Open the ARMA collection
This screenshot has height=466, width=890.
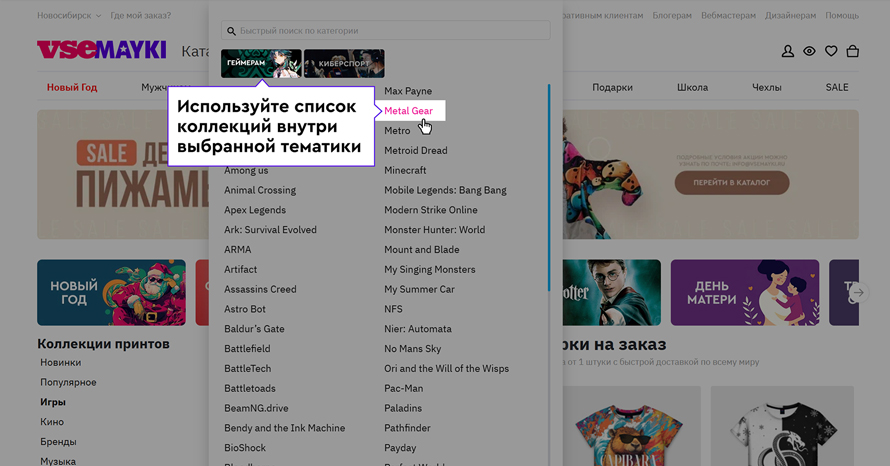coord(238,250)
